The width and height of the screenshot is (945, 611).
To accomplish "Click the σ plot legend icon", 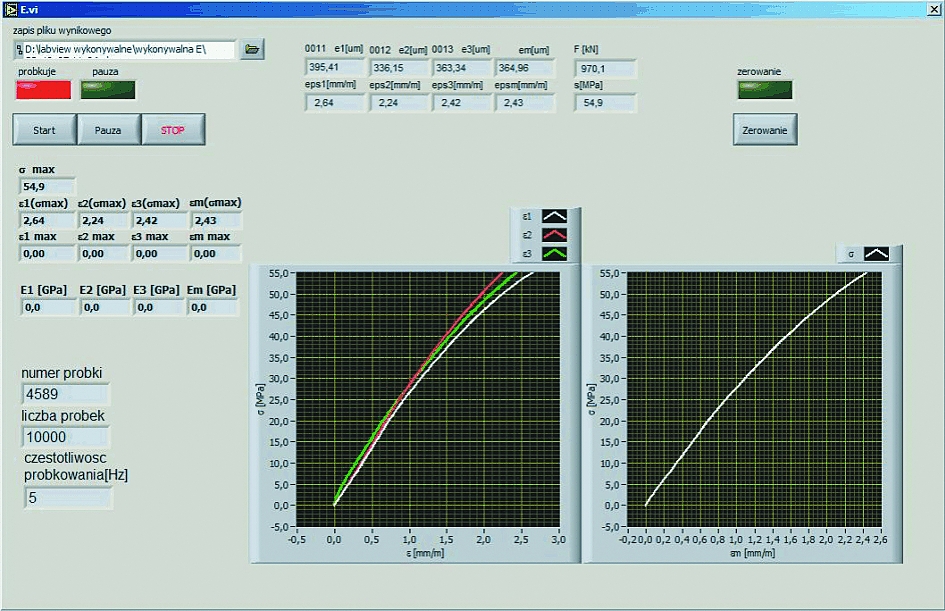I will (x=876, y=254).
